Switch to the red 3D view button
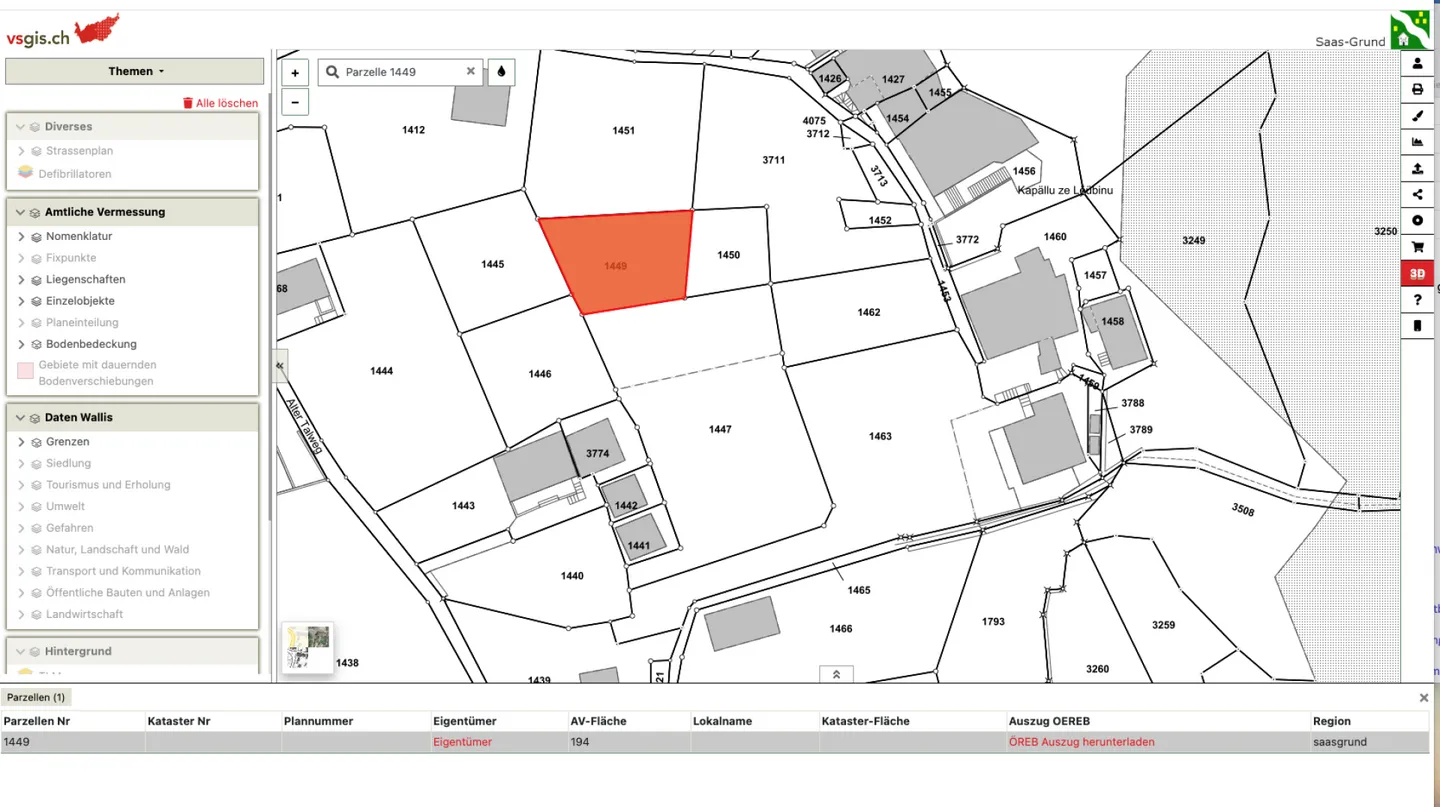Image resolution: width=1440 pixels, height=807 pixels. pos(1417,273)
